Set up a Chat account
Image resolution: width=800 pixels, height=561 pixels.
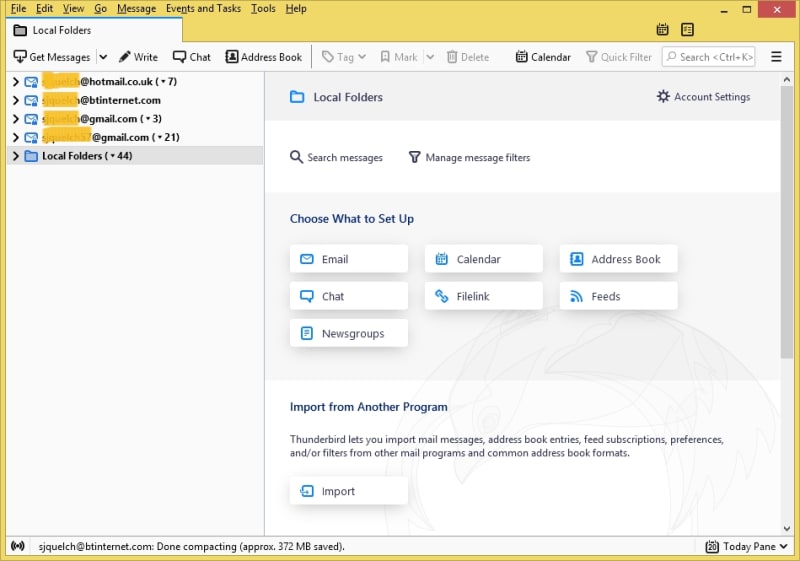point(349,296)
